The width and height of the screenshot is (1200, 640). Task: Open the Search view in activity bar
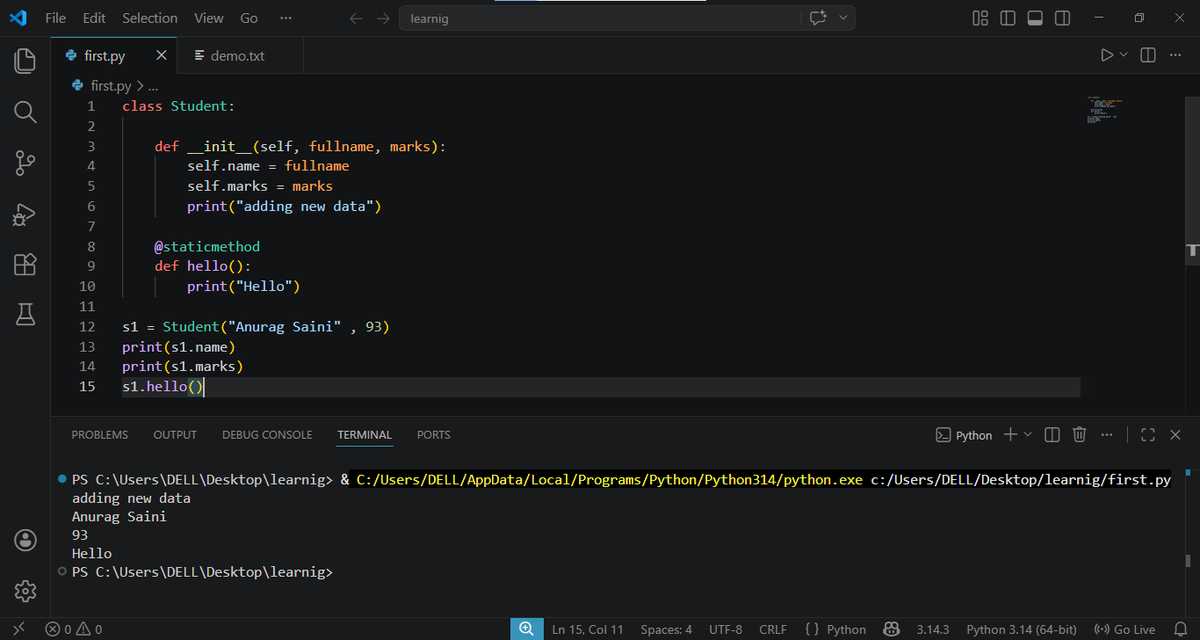[25, 112]
